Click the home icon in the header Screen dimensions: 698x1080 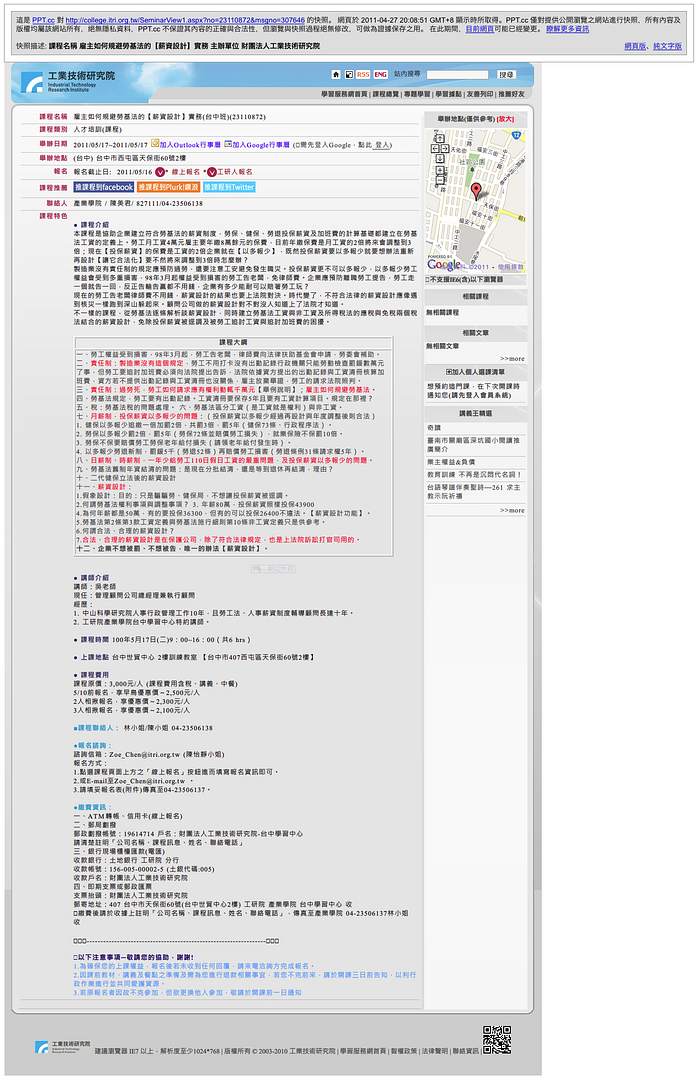point(337,75)
